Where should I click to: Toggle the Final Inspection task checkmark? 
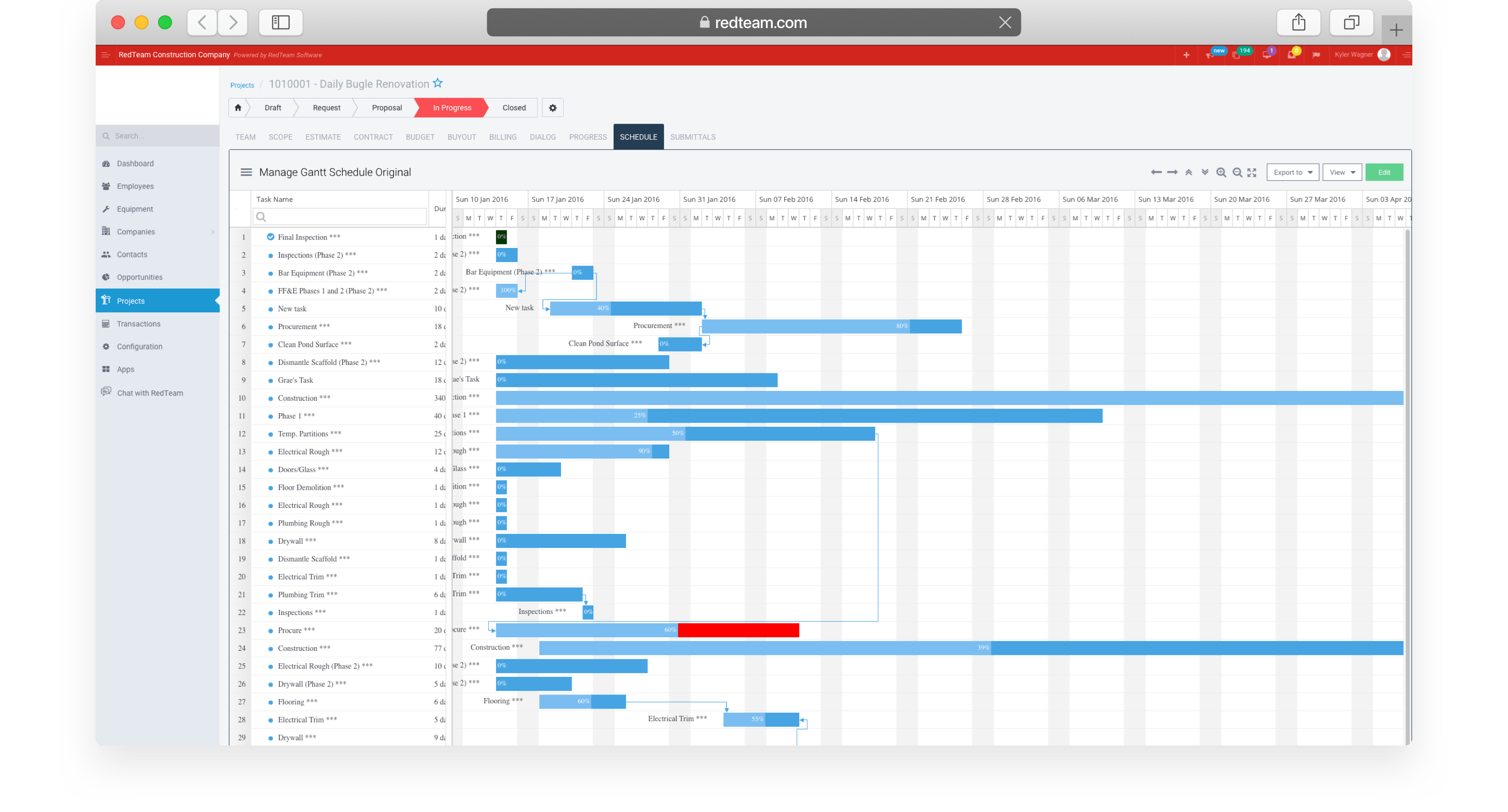click(270, 237)
